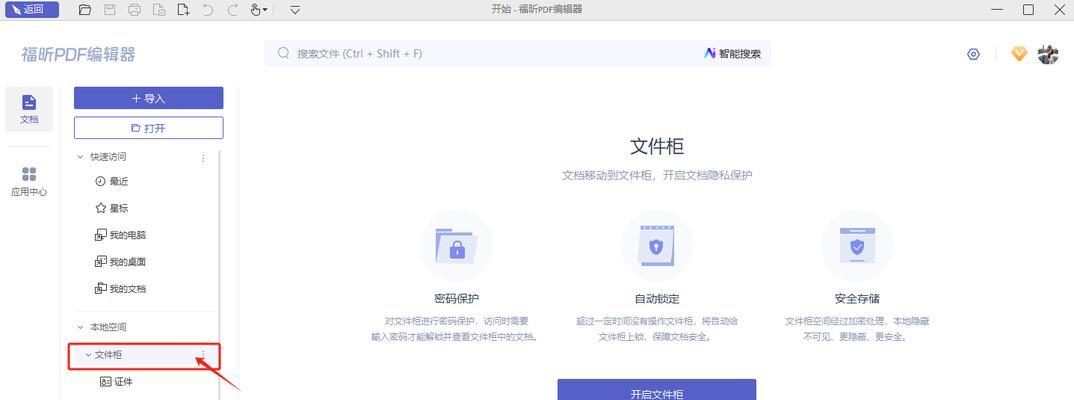The width and height of the screenshot is (1074, 400).
Task: Click the 自动锁定 calendar shield icon
Action: (656, 245)
